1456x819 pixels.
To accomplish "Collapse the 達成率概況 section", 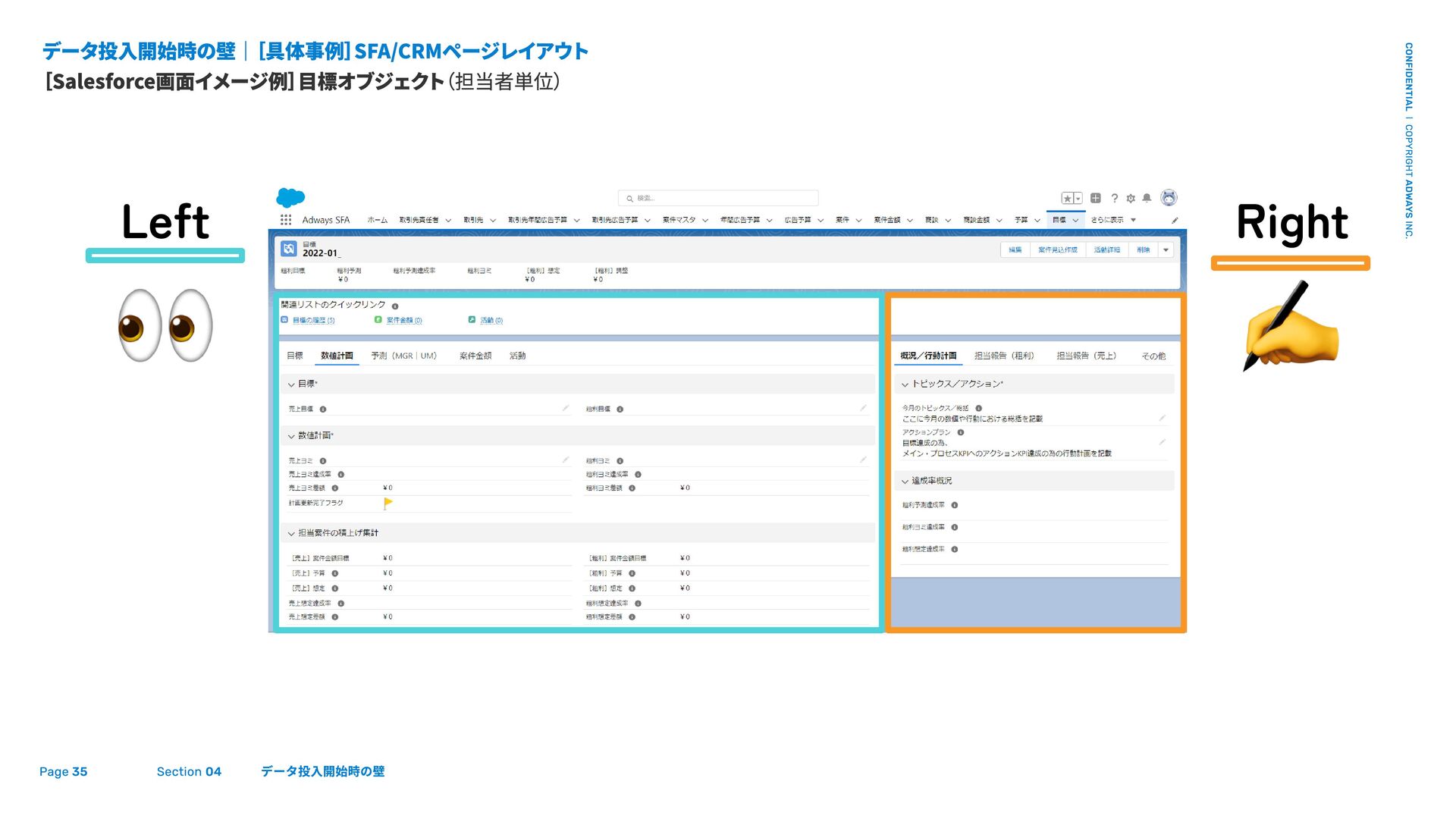I will click(x=905, y=482).
